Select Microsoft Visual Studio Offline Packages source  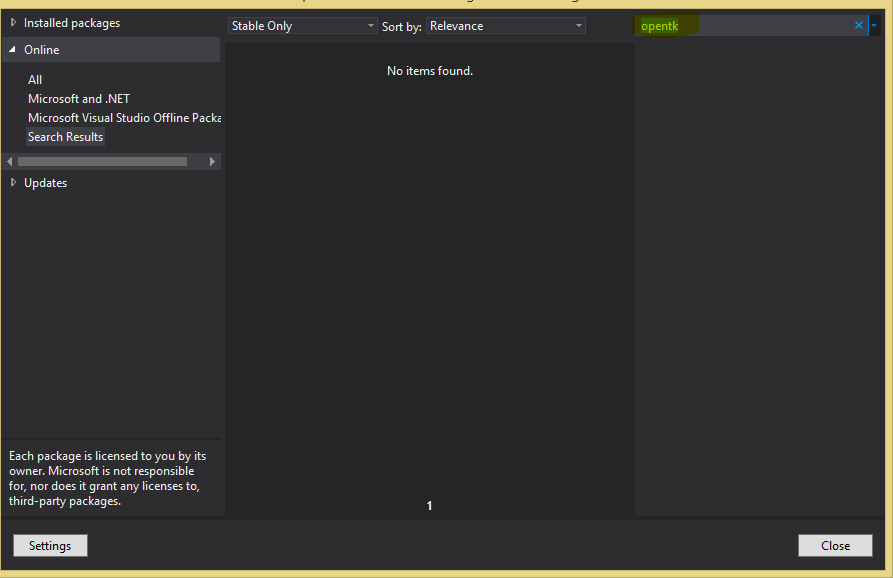coord(124,117)
